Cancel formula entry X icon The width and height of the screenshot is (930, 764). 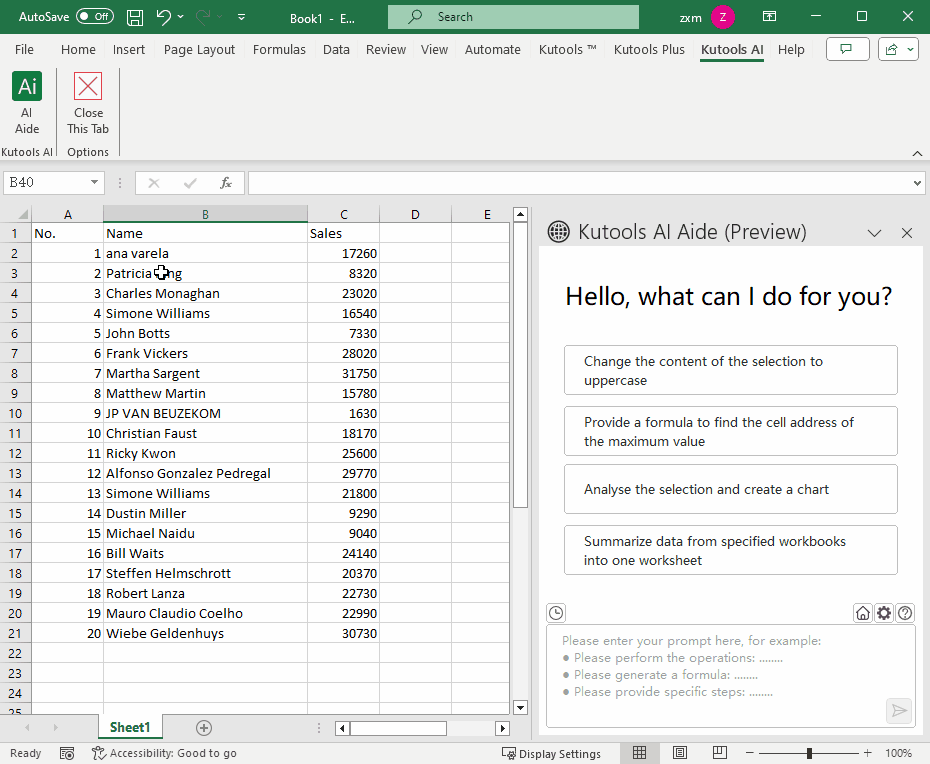click(x=154, y=183)
